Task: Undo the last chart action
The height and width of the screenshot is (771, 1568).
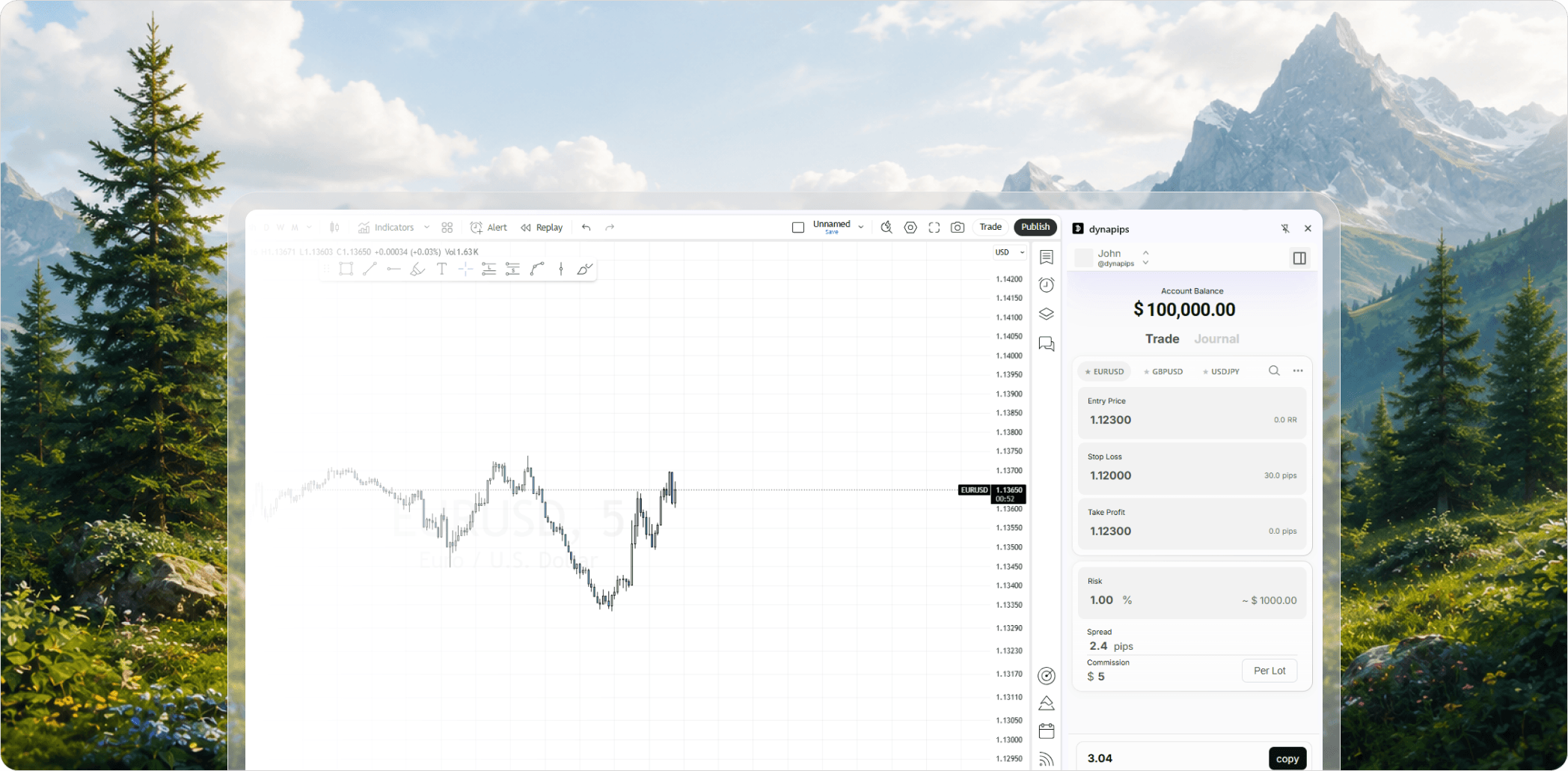Action: click(x=587, y=228)
